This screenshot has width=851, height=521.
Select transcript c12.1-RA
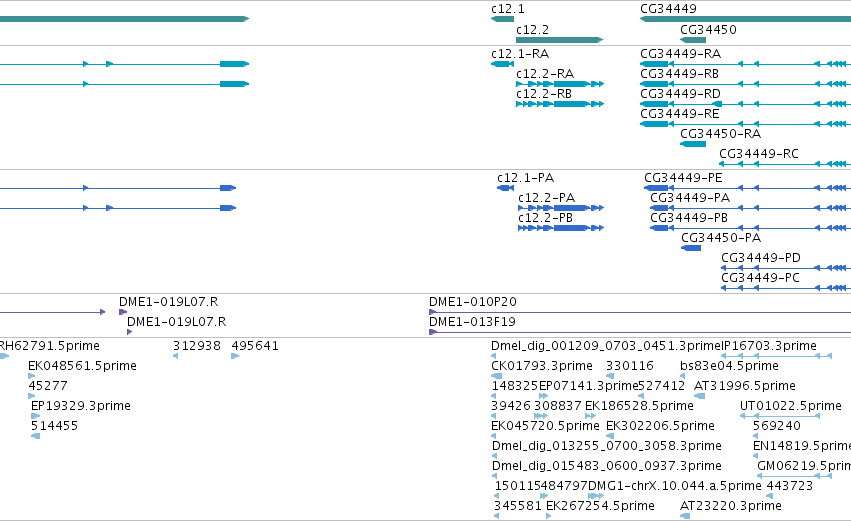[502, 64]
